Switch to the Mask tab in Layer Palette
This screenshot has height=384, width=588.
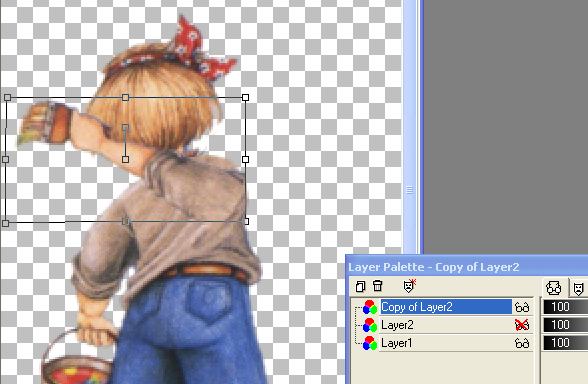[578, 288]
